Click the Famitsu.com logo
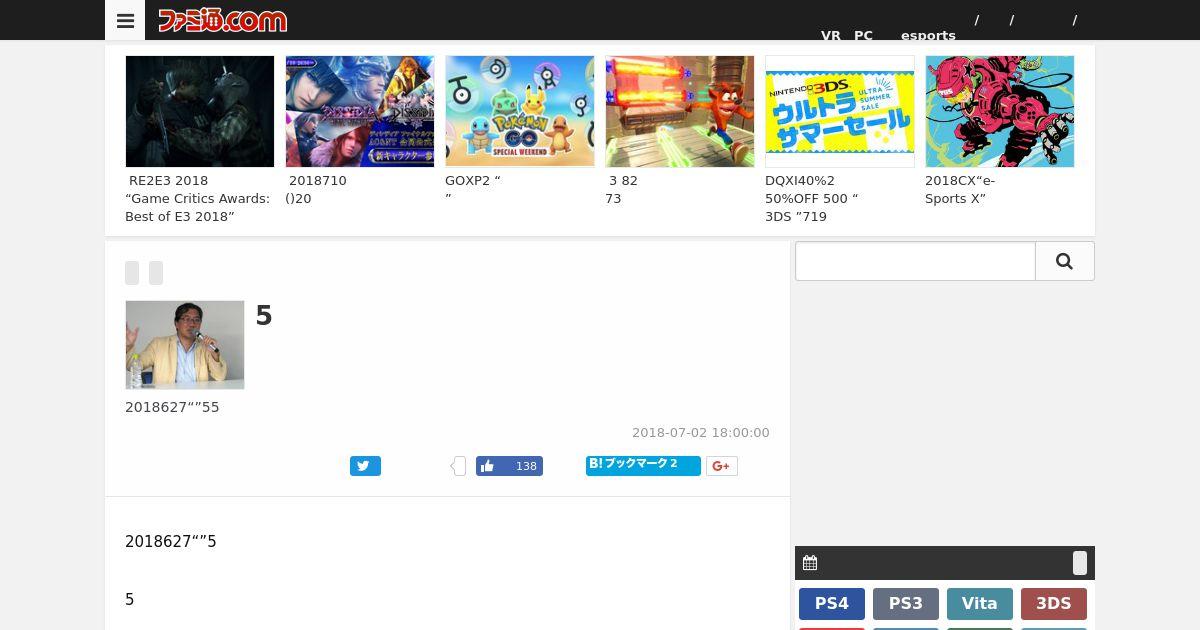The image size is (1200, 630). (x=222, y=20)
